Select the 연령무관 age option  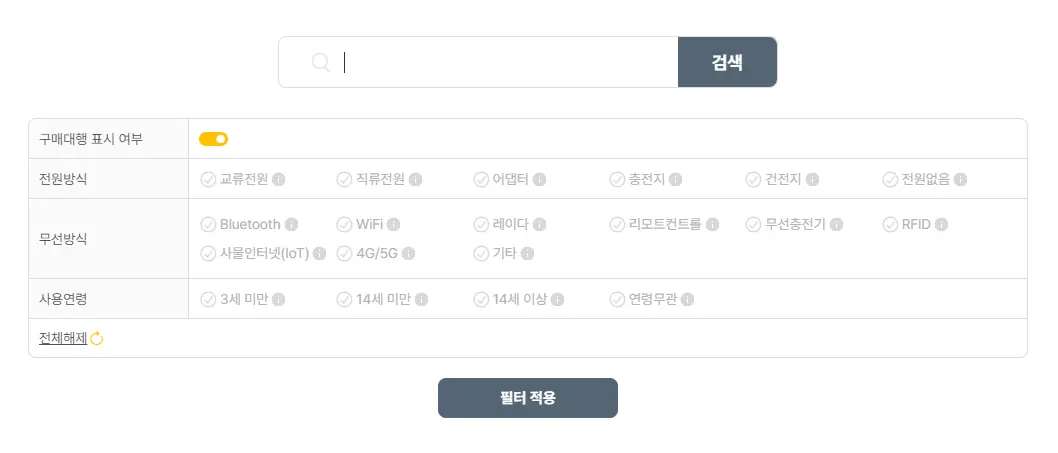[x=617, y=299]
